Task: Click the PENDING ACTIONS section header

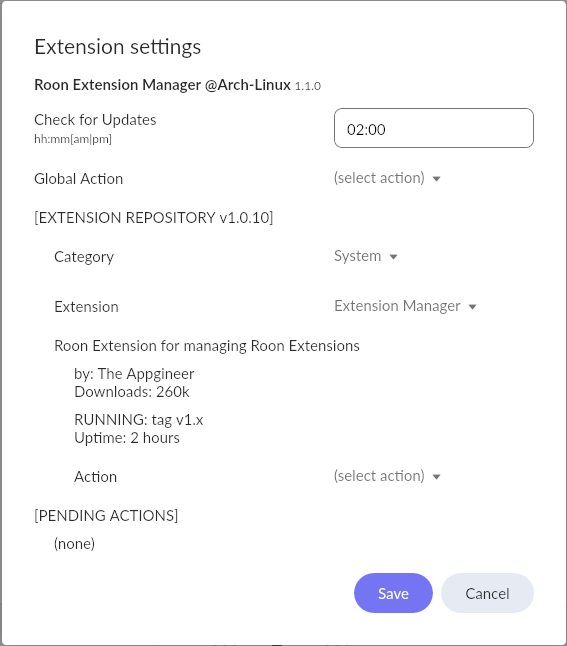Action: coord(106,515)
